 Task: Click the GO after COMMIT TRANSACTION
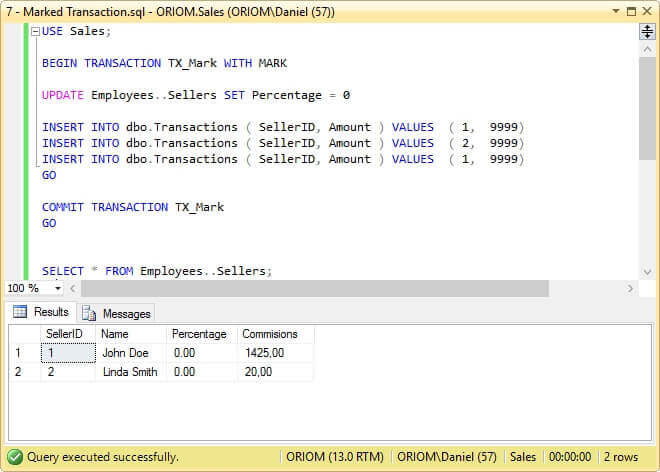tap(49, 223)
